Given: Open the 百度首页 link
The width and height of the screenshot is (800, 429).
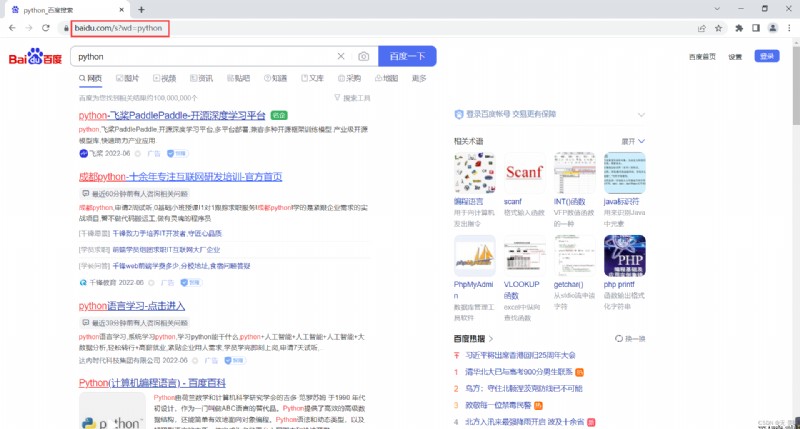Looking at the screenshot, I should tap(702, 57).
